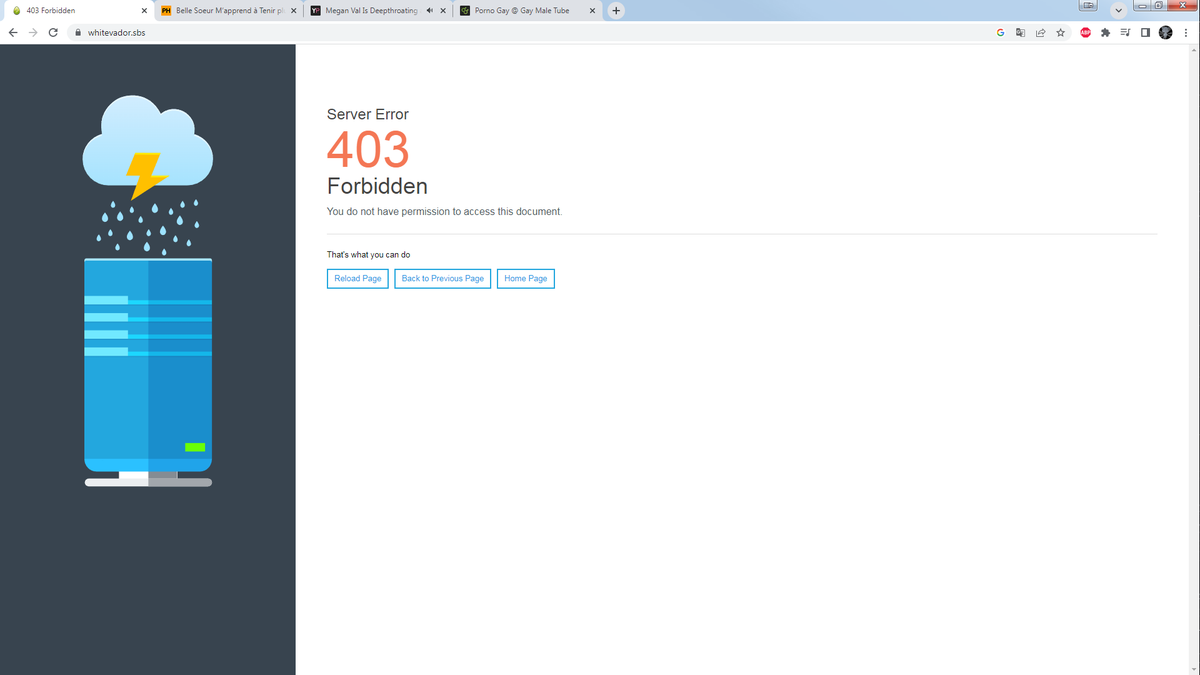Open the Extensions puzzle piece menu
1200x675 pixels.
tap(1105, 32)
